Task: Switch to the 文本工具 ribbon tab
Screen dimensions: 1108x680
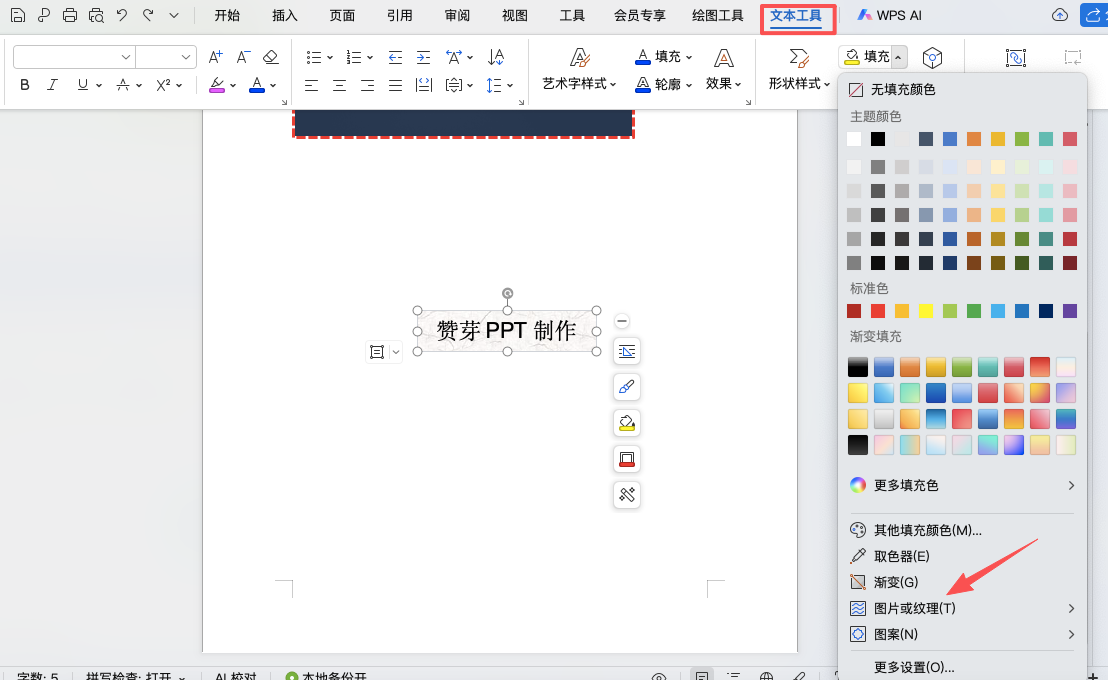Action: 797,15
